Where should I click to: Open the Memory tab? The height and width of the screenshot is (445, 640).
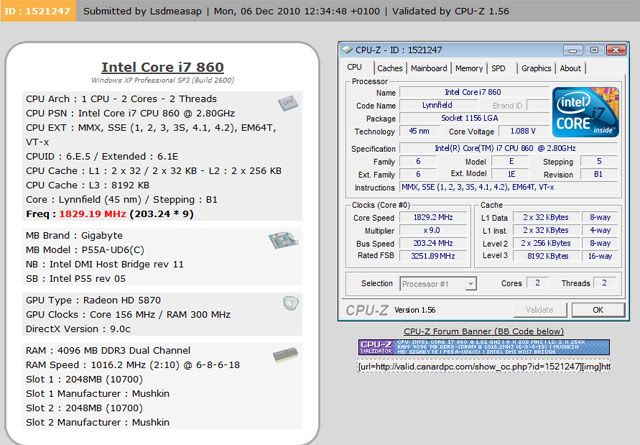(469, 68)
